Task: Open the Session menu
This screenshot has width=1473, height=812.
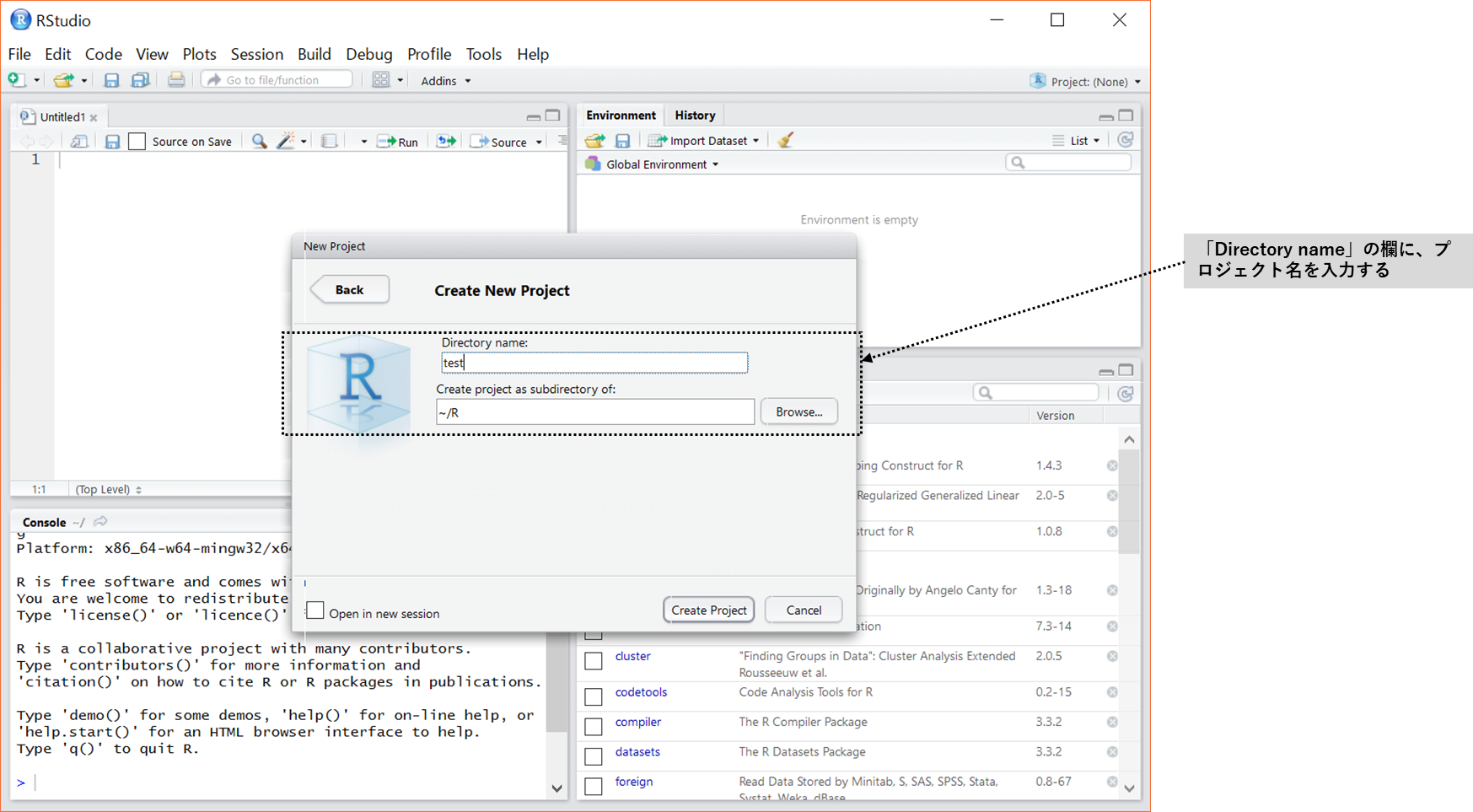Action: pyautogui.click(x=256, y=54)
